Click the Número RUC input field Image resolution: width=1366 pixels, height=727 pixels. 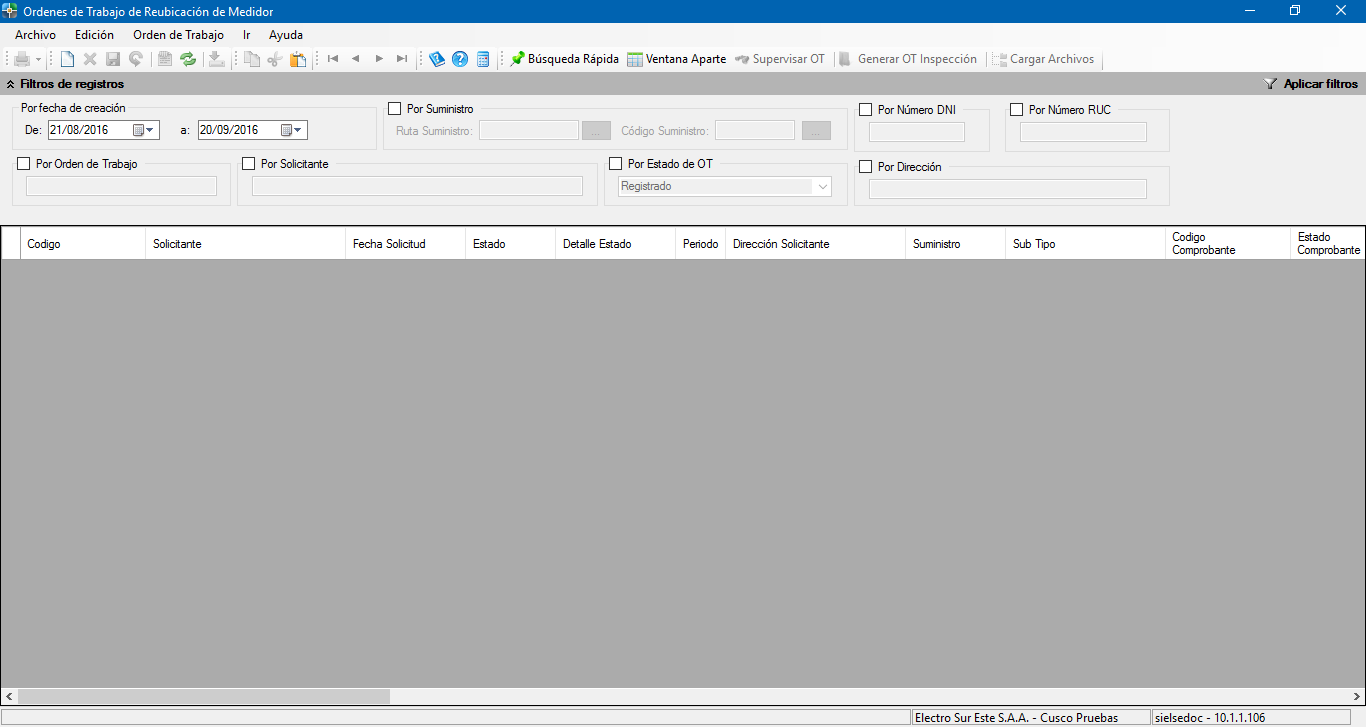click(x=1083, y=132)
